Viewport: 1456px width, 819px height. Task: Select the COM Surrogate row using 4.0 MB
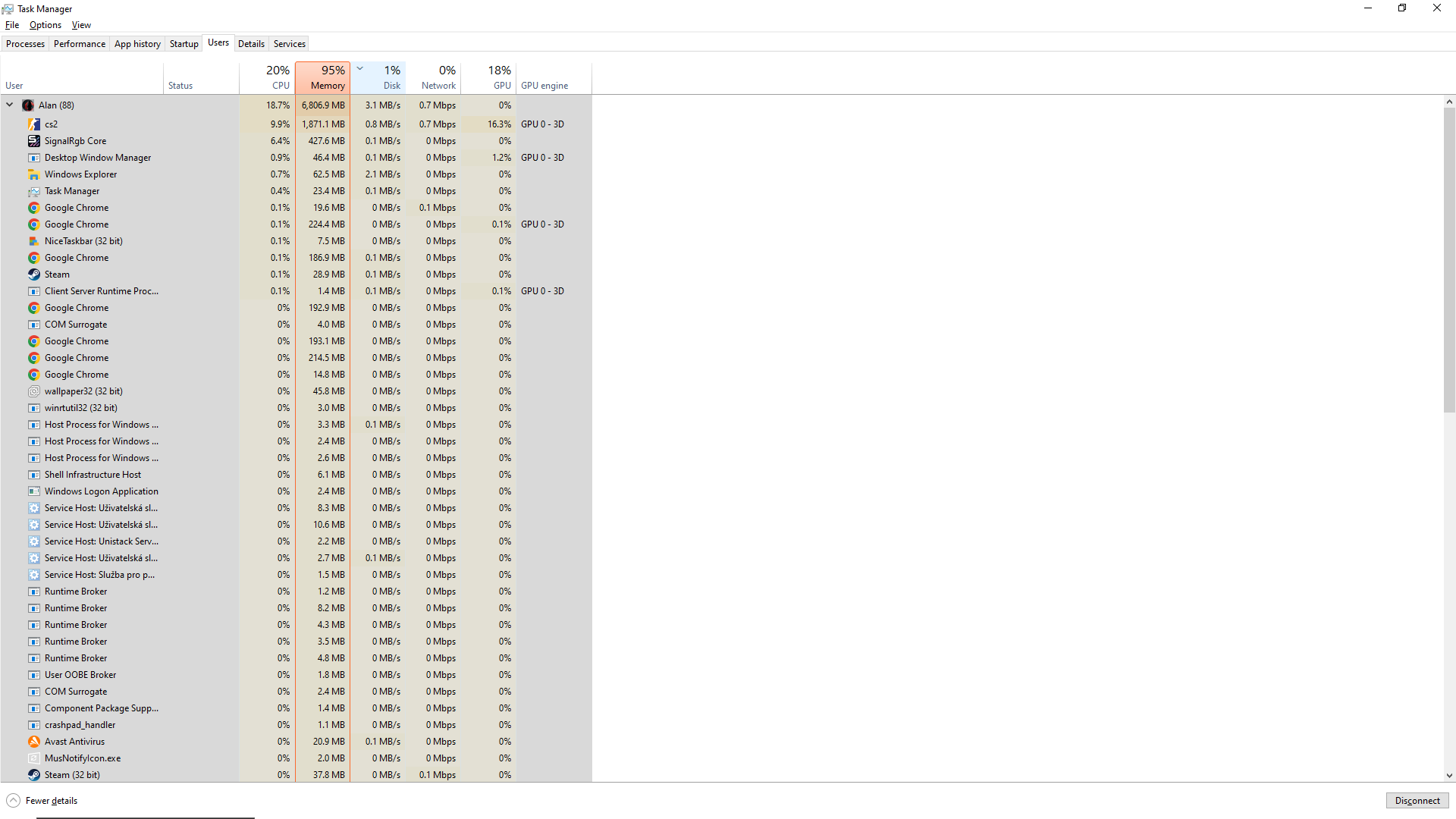296,325
